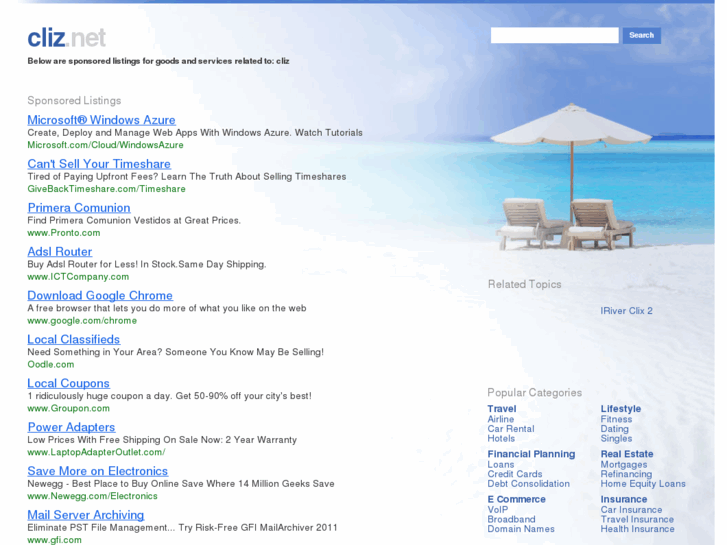Open the Local Coupons listing
Screen dimensions: 727x545
tap(69, 384)
